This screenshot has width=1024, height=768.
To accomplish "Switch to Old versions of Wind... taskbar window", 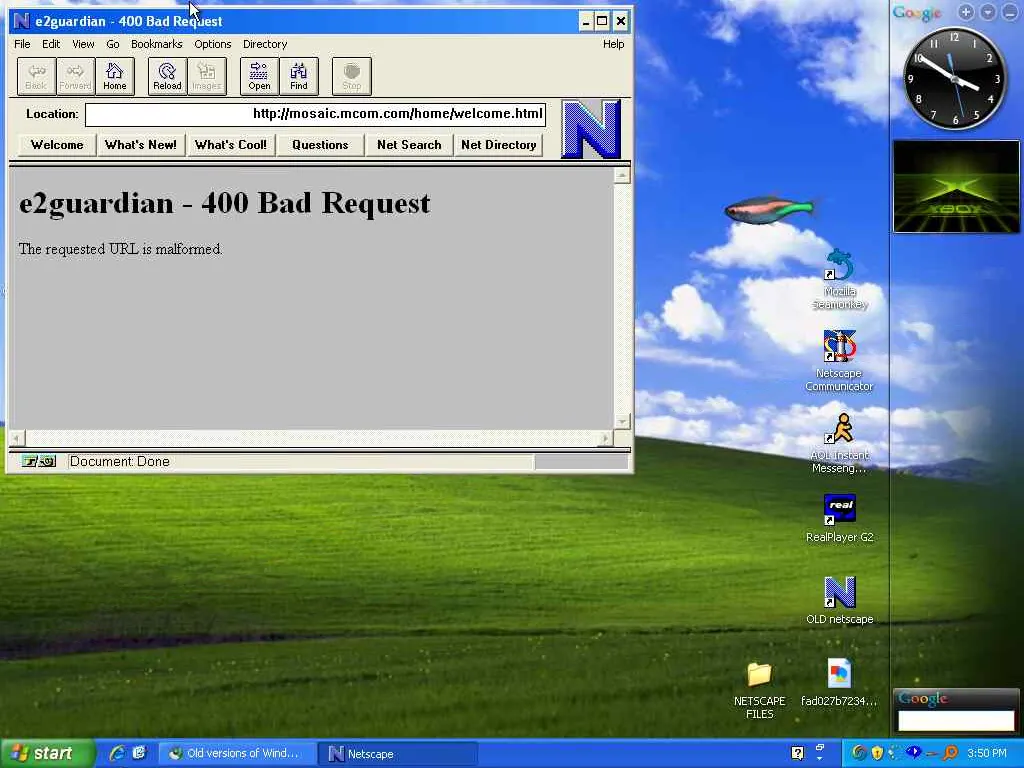I will 237,754.
